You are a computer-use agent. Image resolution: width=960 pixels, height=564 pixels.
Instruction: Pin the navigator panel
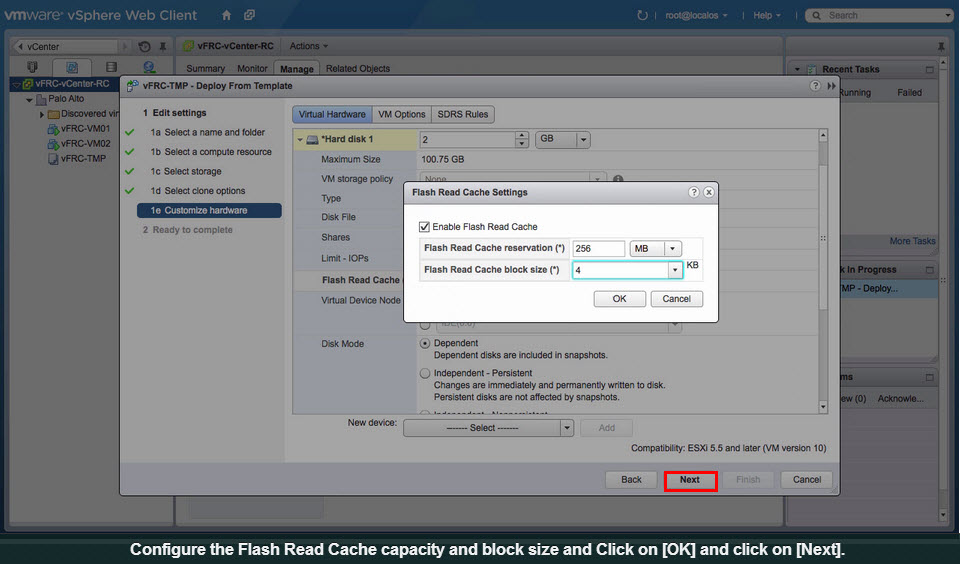163,47
